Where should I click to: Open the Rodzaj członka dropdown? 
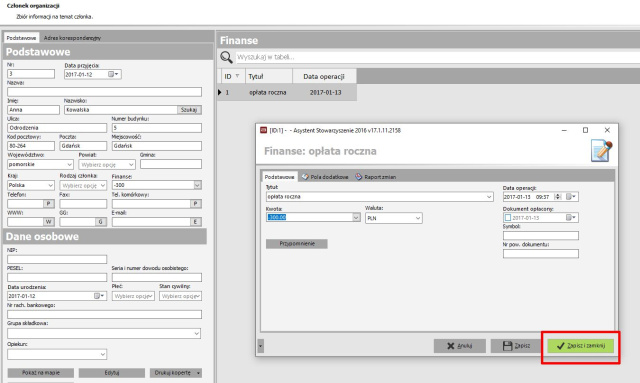point(102,185)
